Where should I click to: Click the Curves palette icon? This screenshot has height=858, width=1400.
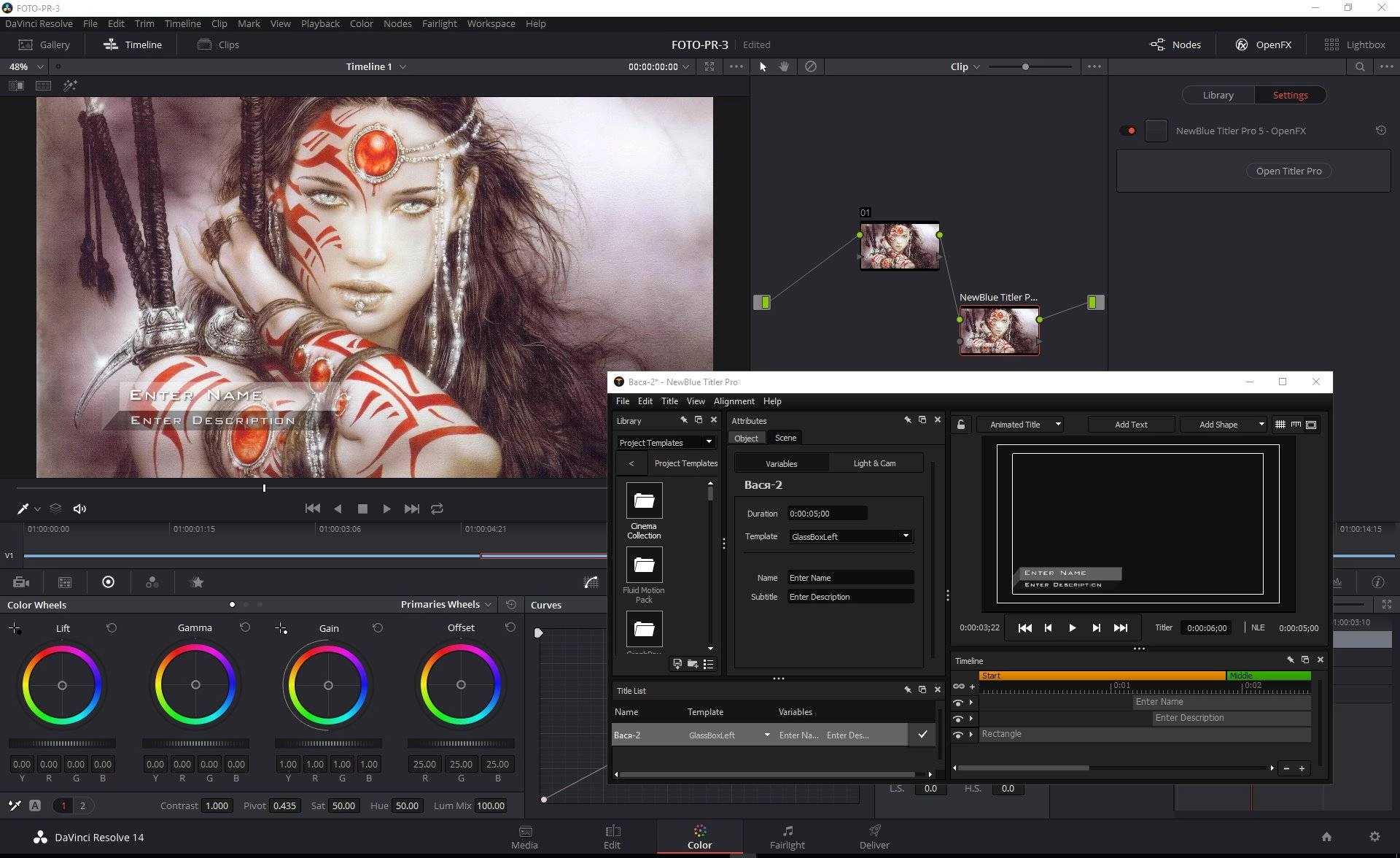591,582
